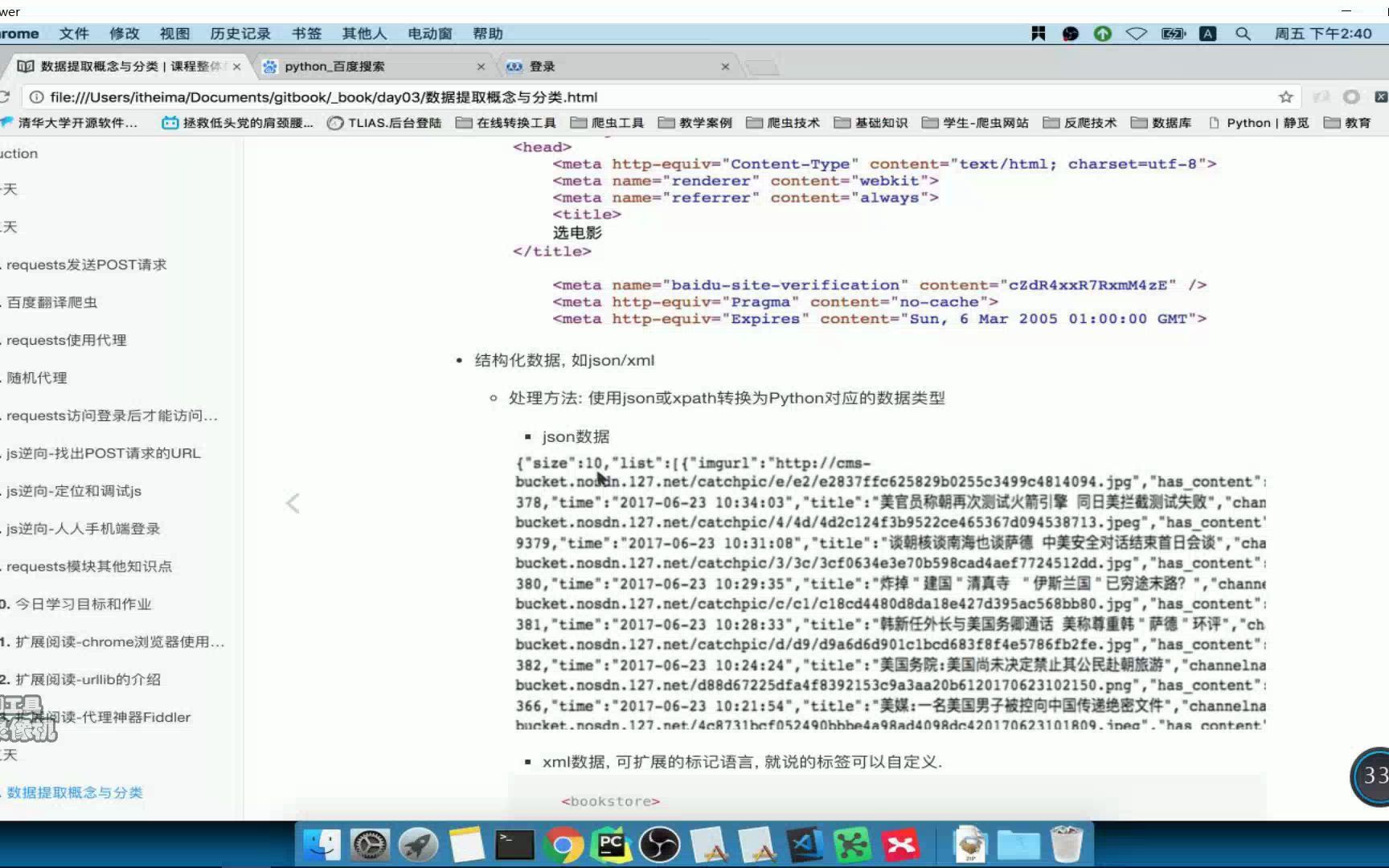Open the 历史记录 menu
The width and height of the screenshot is (1389, 868).
pos(240,34)
